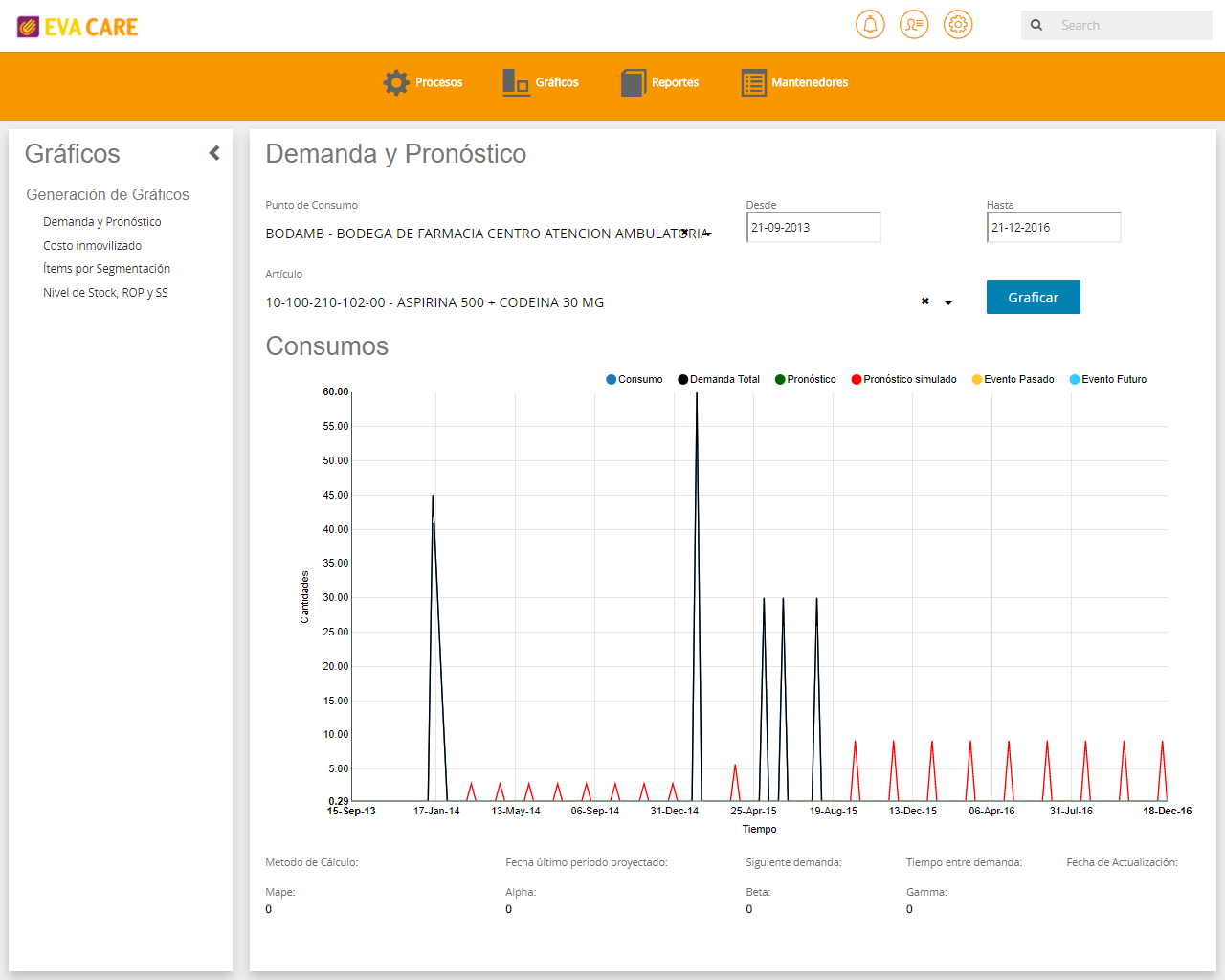Screen dimensions: 1225x980
Task: Open Nivel de Stock, ROP y SS
Action: pyautogui.click(x=105, y=292)
